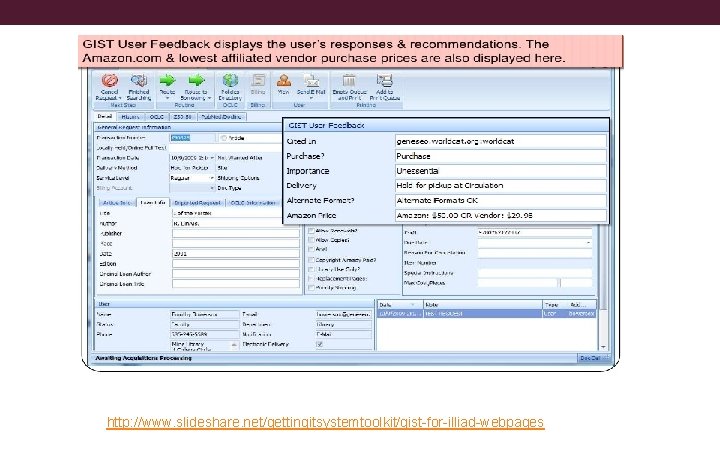720x450 pixels.
Task: Click the Place input field
Action: pos(236,243)
